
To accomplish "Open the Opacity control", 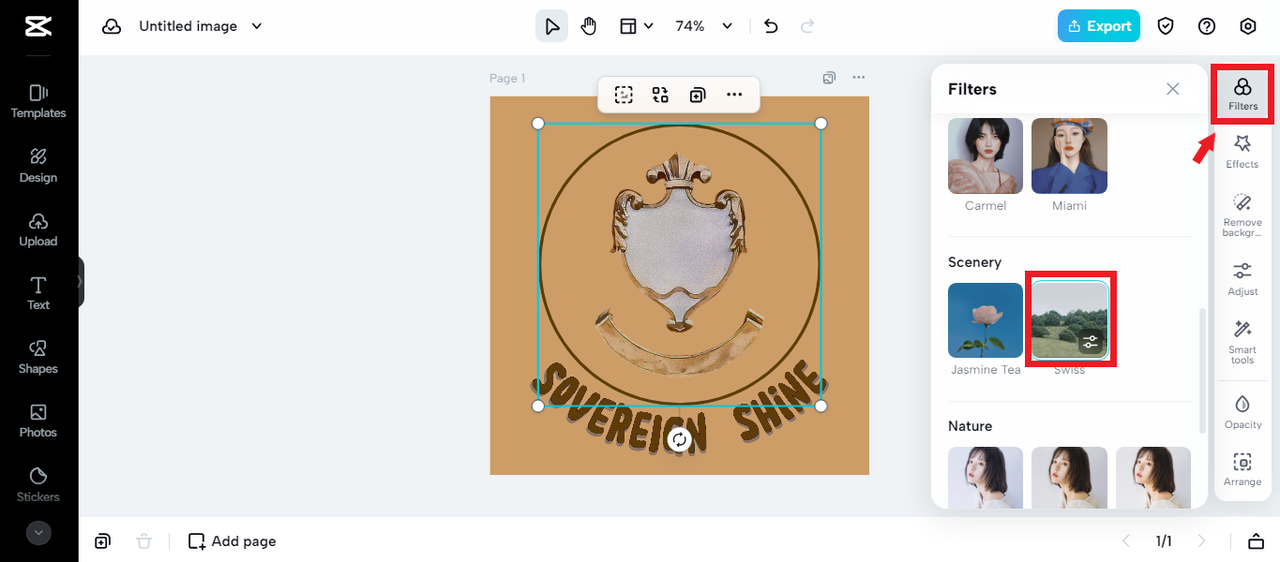I will pos(1243,411).
